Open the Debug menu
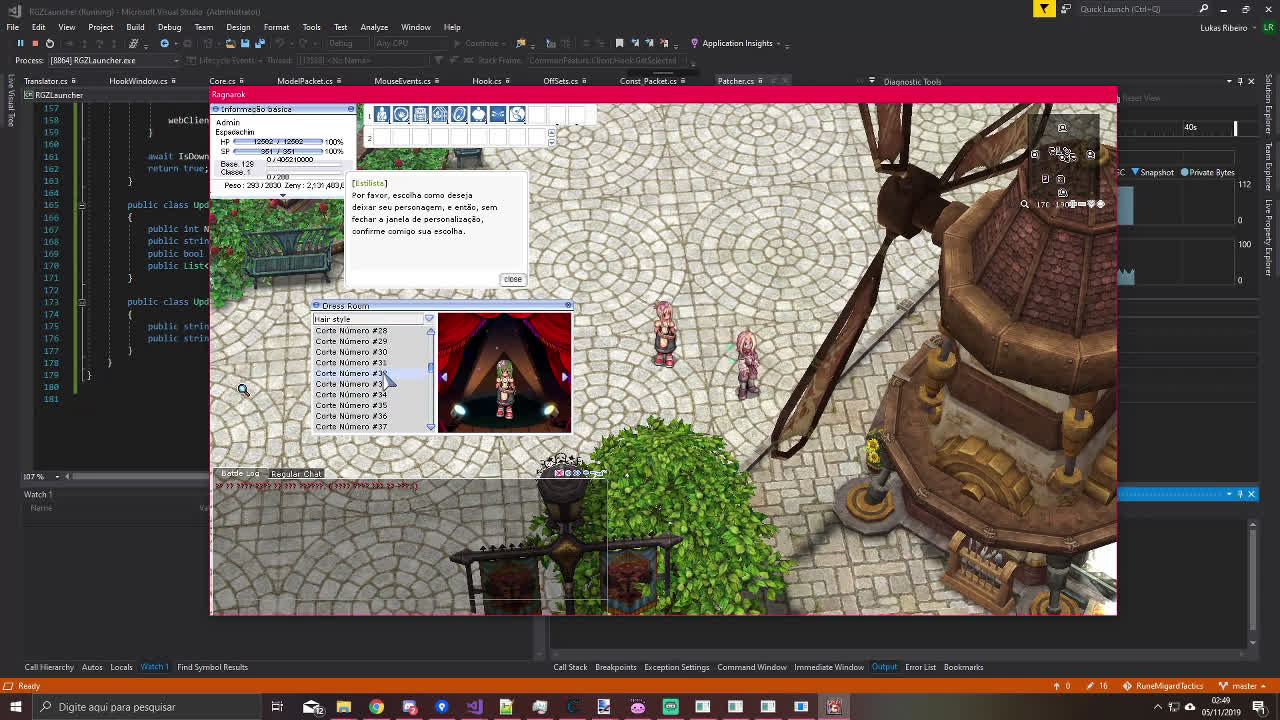 tap(169, 27)
